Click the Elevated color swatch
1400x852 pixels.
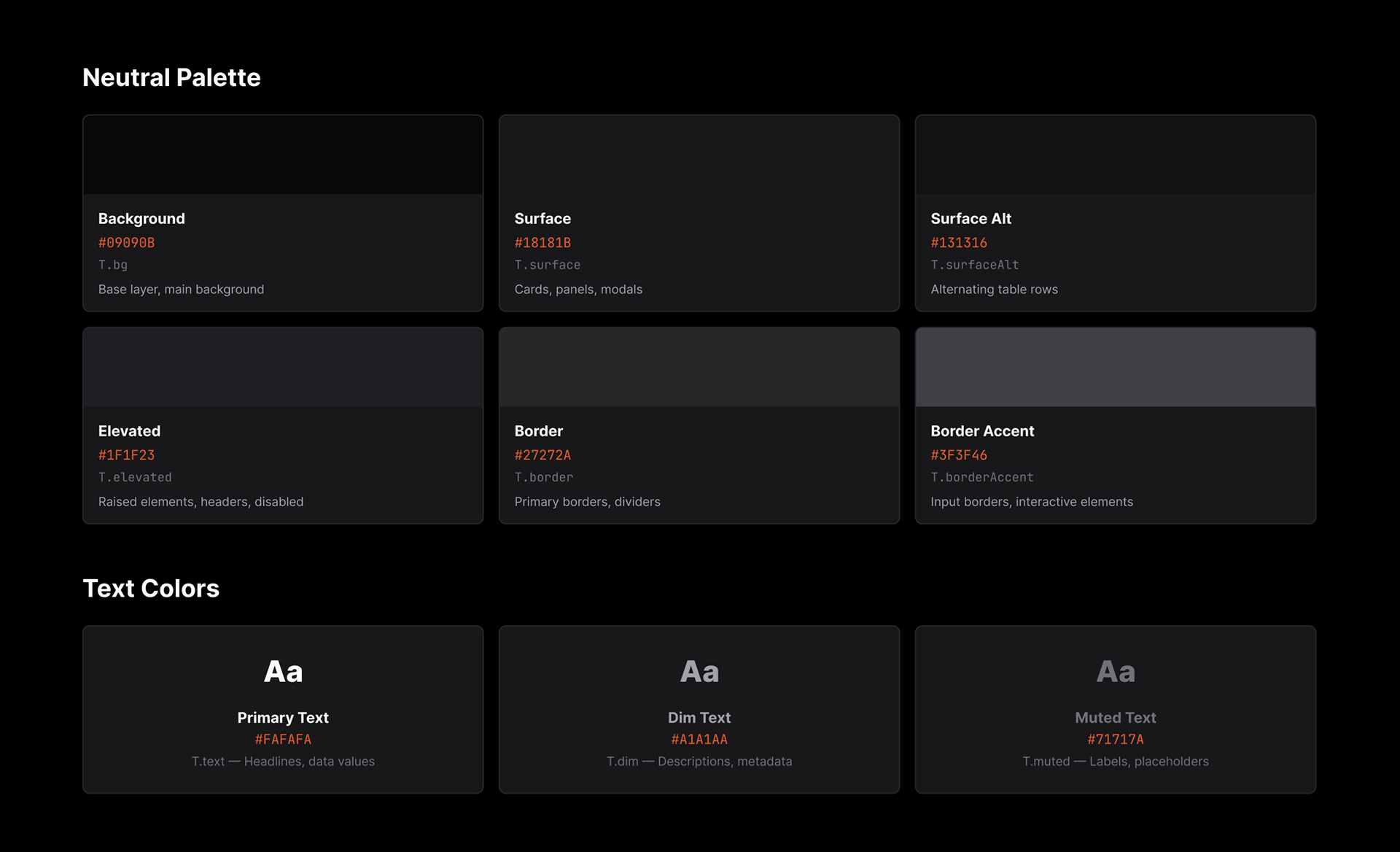tap(283, 367)
